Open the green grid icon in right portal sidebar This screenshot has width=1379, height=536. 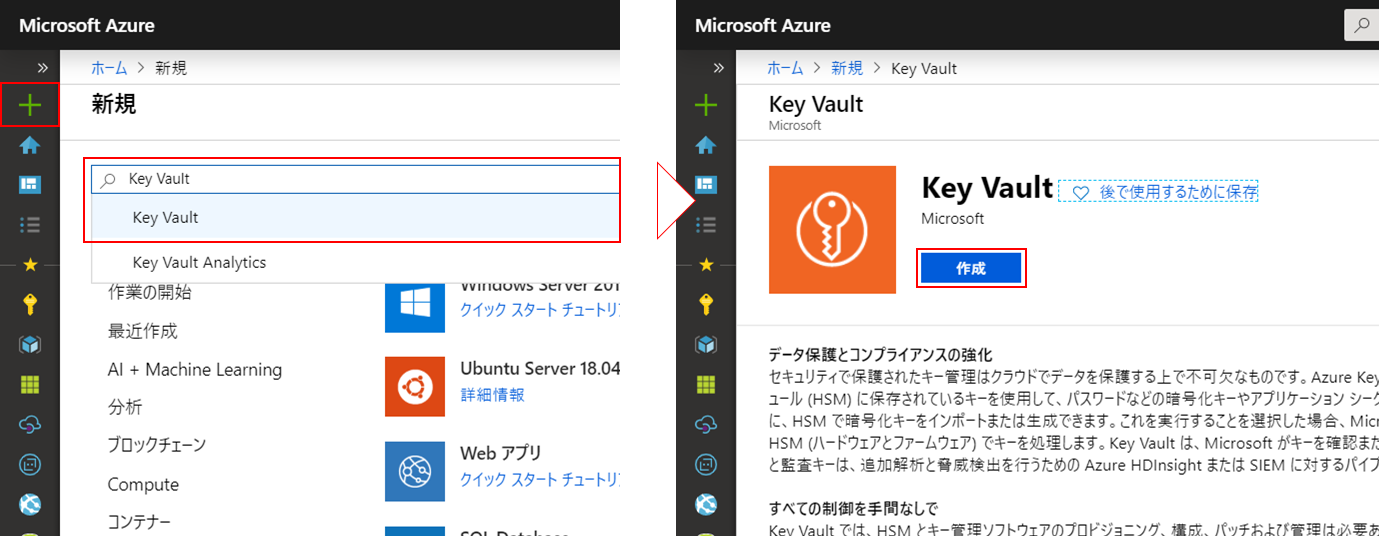click(x=706, y=384)
